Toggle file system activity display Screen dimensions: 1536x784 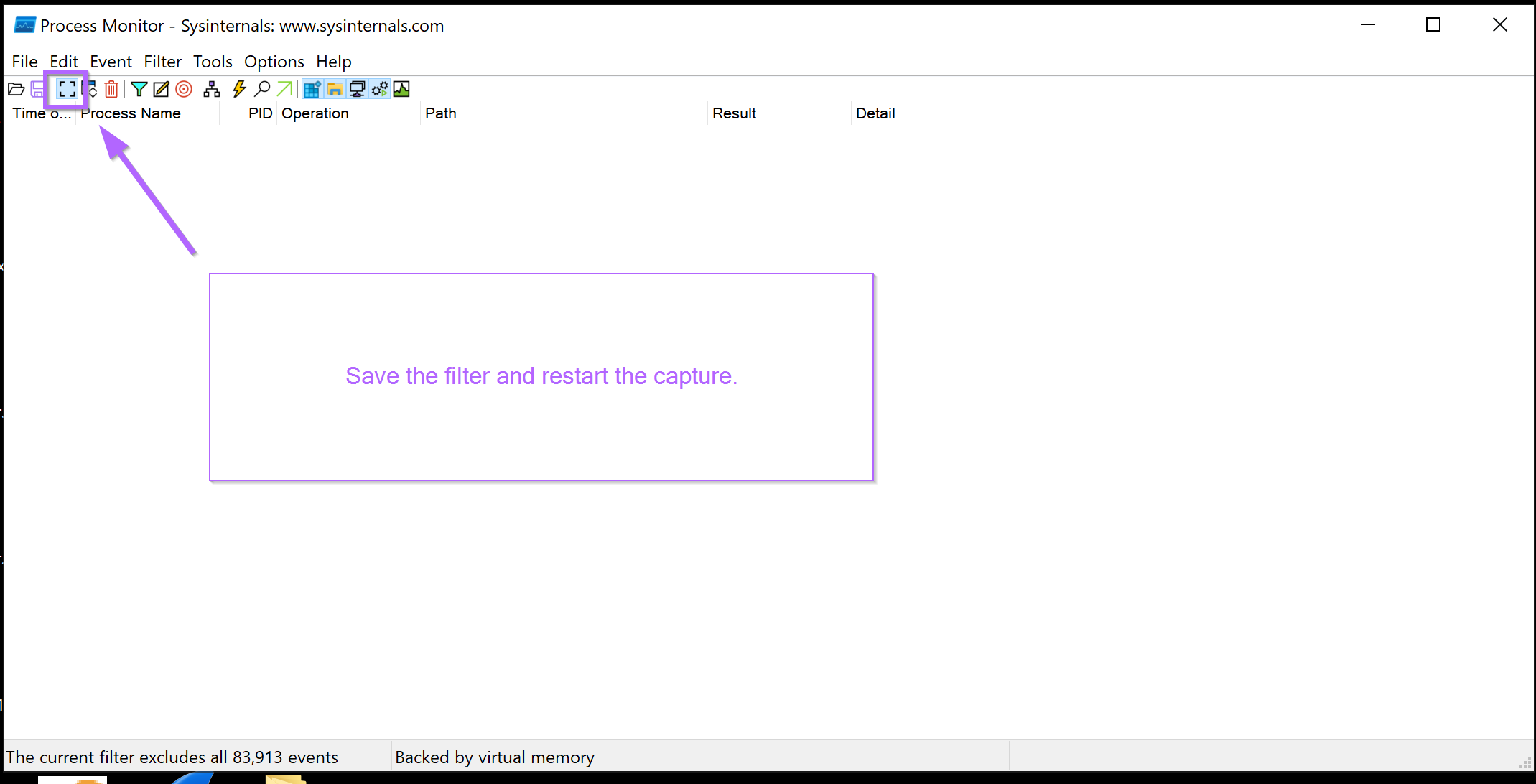point(335,89)
